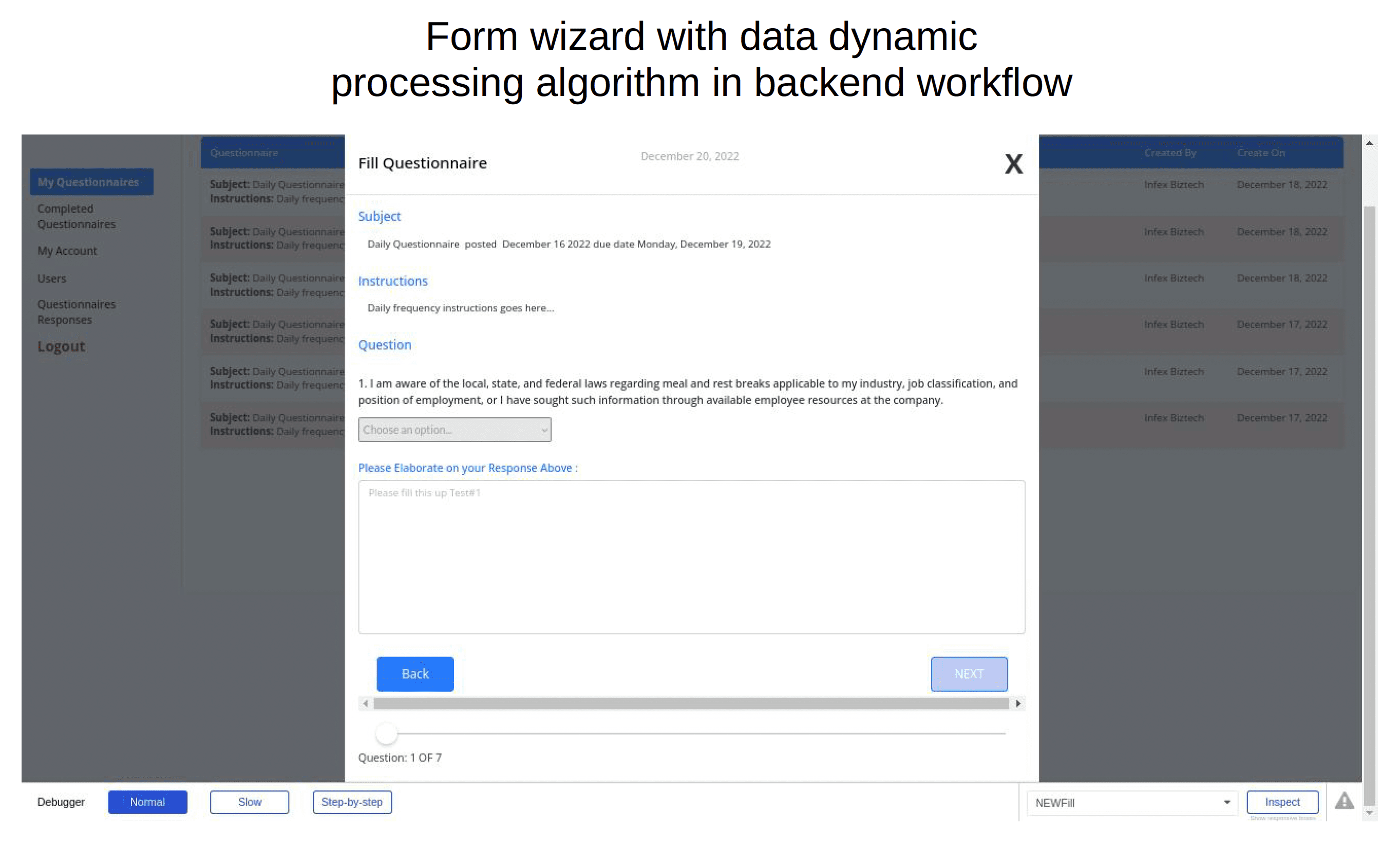Screen dimensions: 1400x846
Task: Click the Close (X) button on questionnaire
Action: point(1013,163)
